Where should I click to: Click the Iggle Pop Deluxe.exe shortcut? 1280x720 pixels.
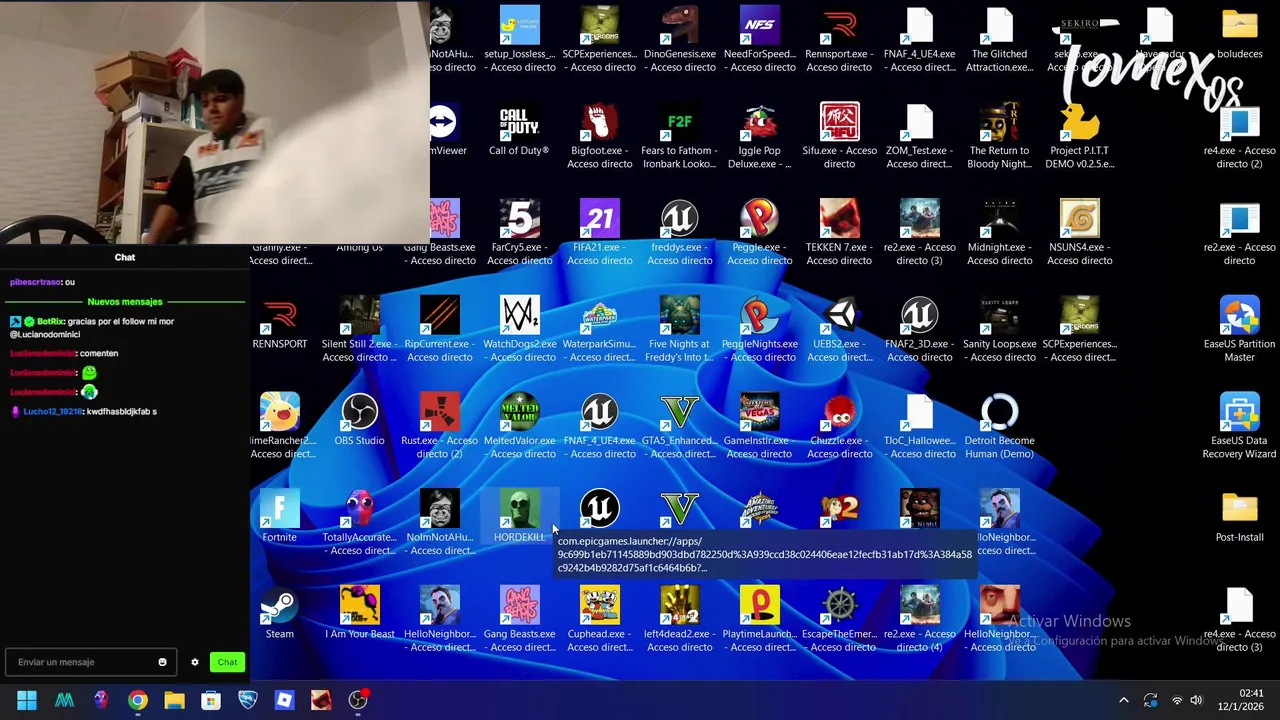click(759, 135)
